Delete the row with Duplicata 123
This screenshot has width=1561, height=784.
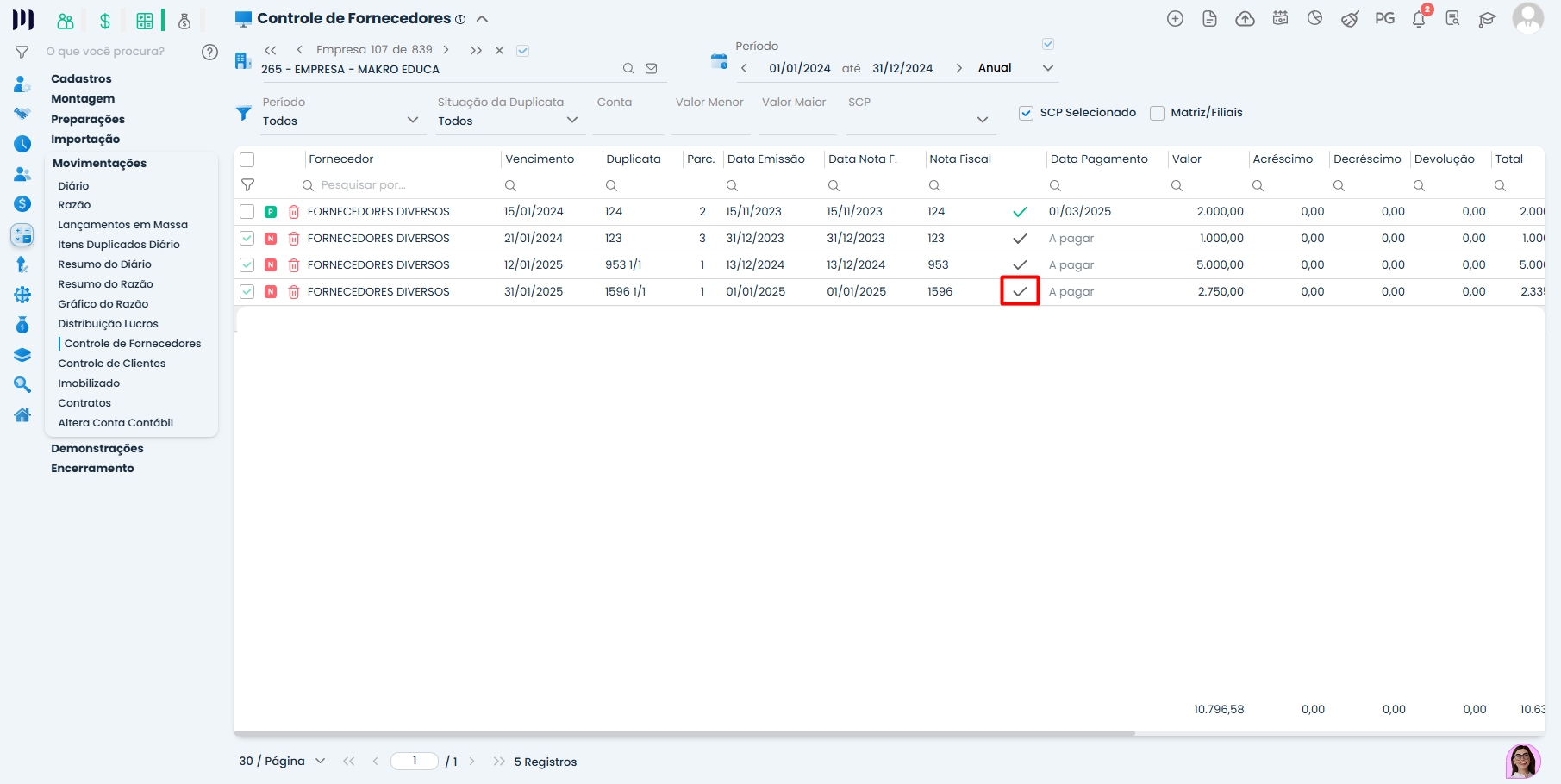(x=294, y=239)
